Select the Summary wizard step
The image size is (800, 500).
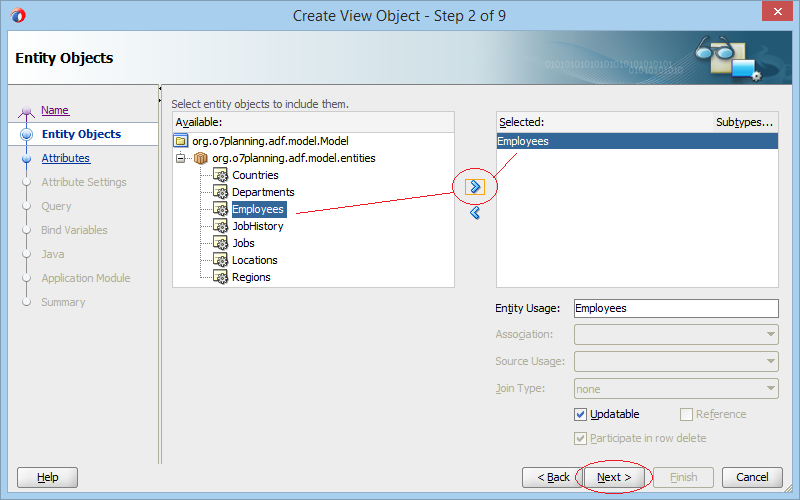[63, 302]
